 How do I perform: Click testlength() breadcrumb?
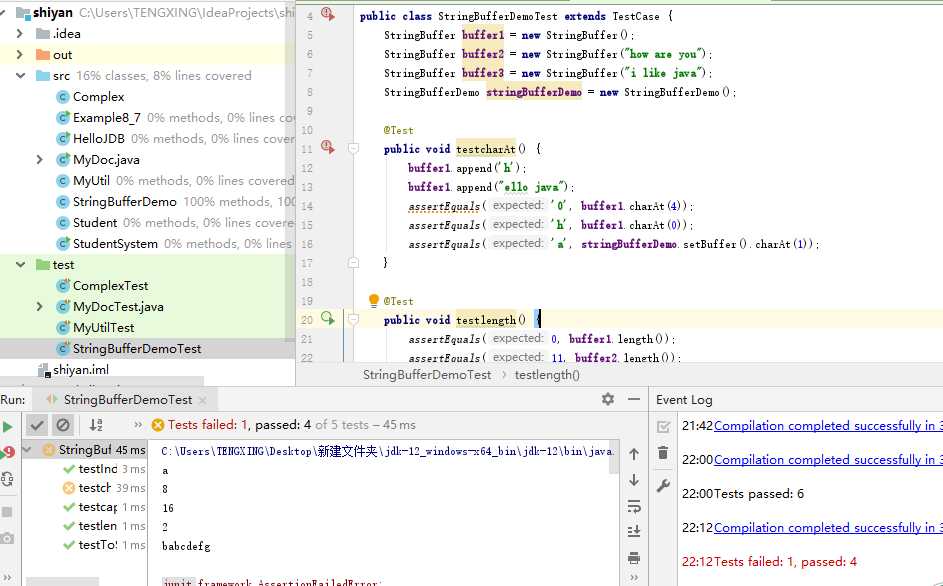pos(547,375)
